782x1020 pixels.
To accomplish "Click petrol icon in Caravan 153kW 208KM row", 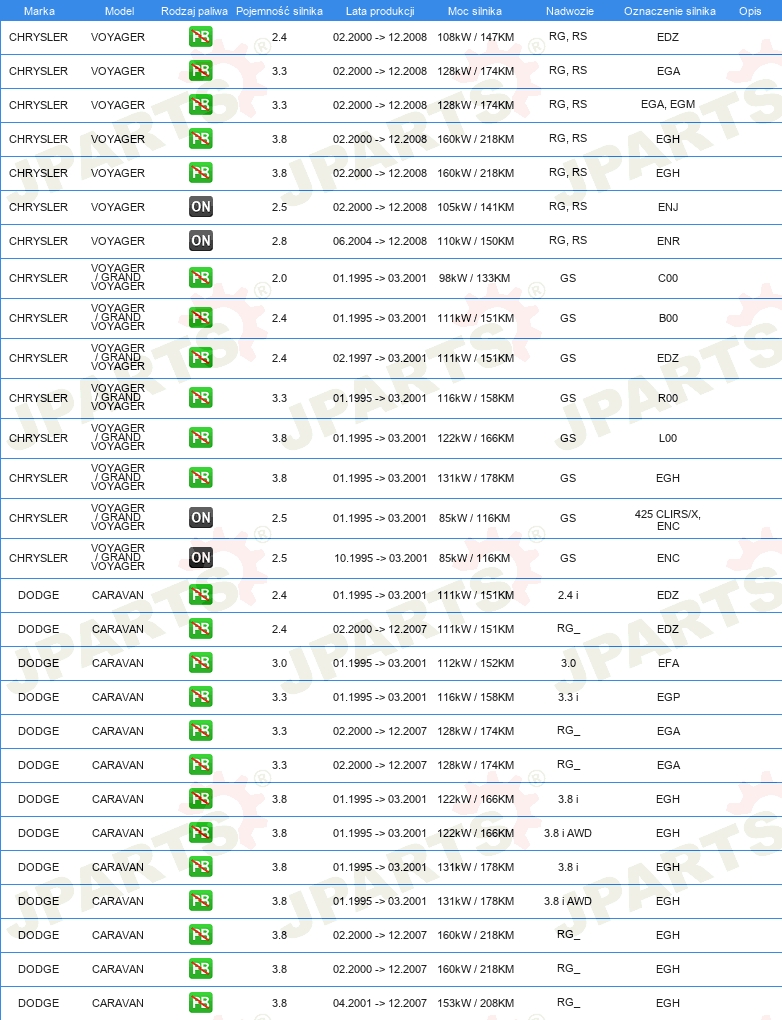I will tap(200, 1002).
